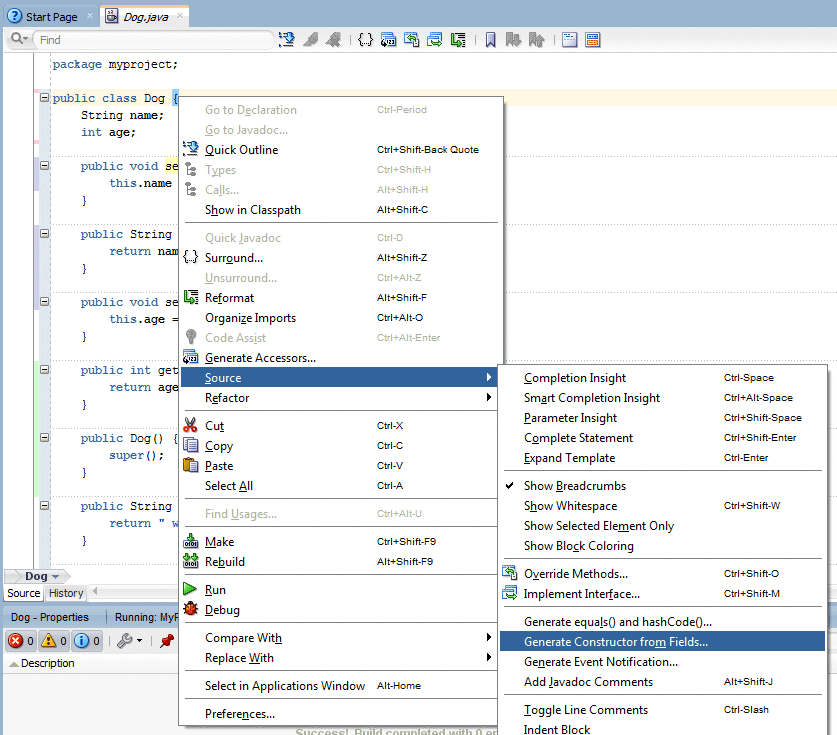Pin the log window with the red pushpin
This screenshot has width=837, height=735.
click(x=167, y=640)
